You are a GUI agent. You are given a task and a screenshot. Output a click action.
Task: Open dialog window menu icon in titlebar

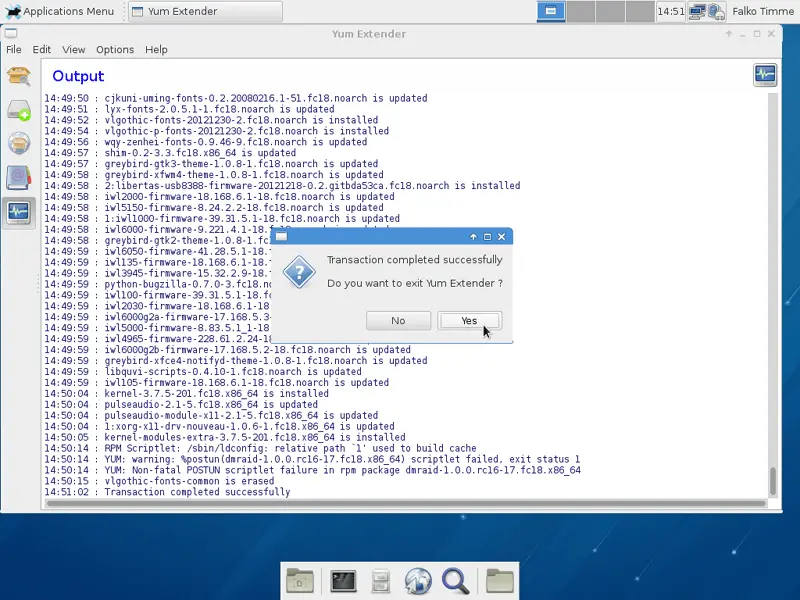click(x=281, y=236)
